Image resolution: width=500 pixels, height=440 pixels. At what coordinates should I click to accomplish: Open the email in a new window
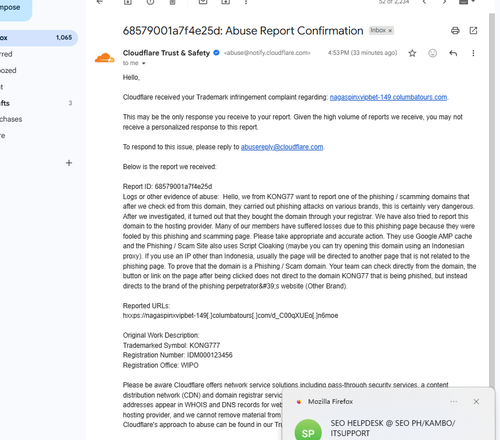click(473, 31)
